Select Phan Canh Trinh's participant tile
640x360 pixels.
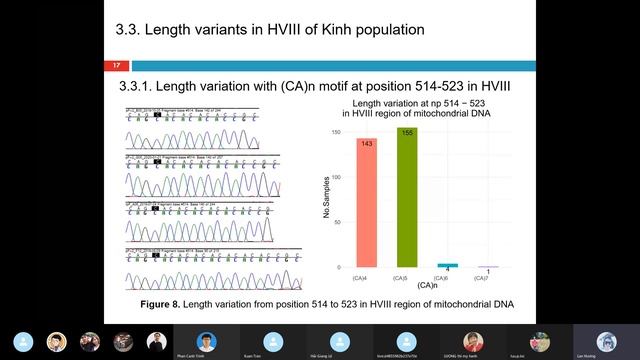pyautogui.click(x=207, y=342)
